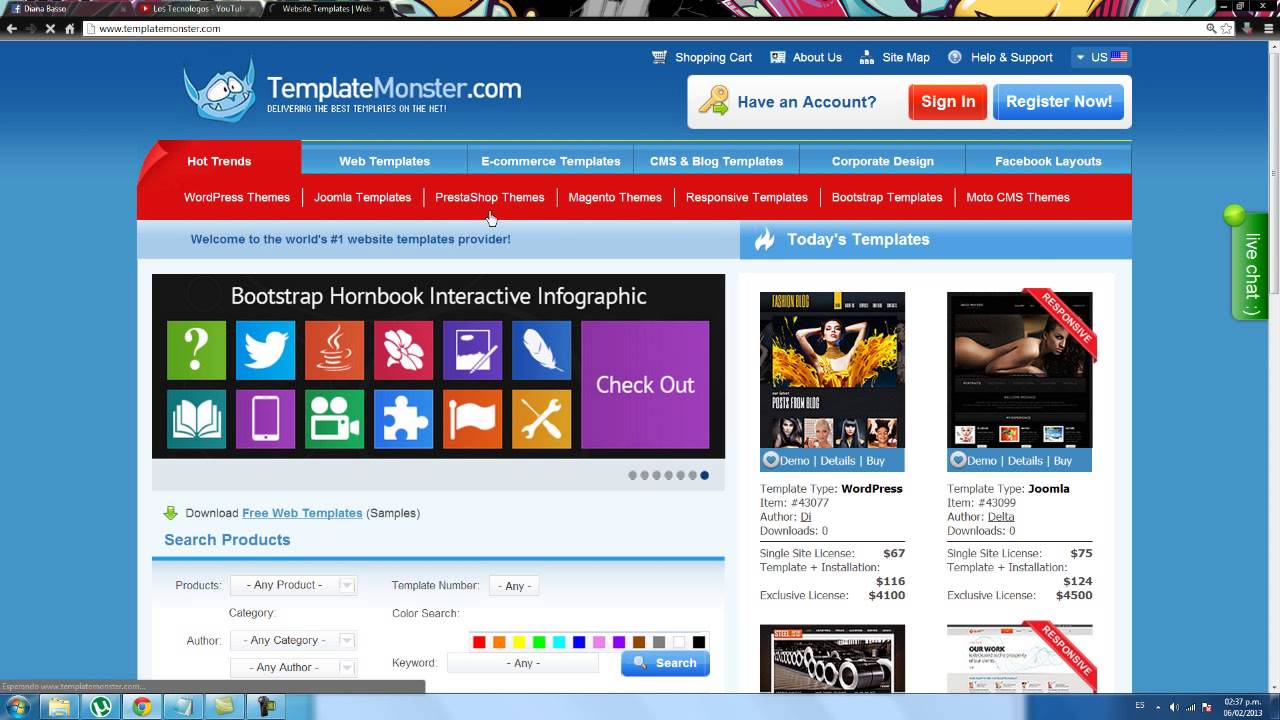Click the Sign In button
The width and height of the screenshot is (1280, 720).
click(948, 102)
